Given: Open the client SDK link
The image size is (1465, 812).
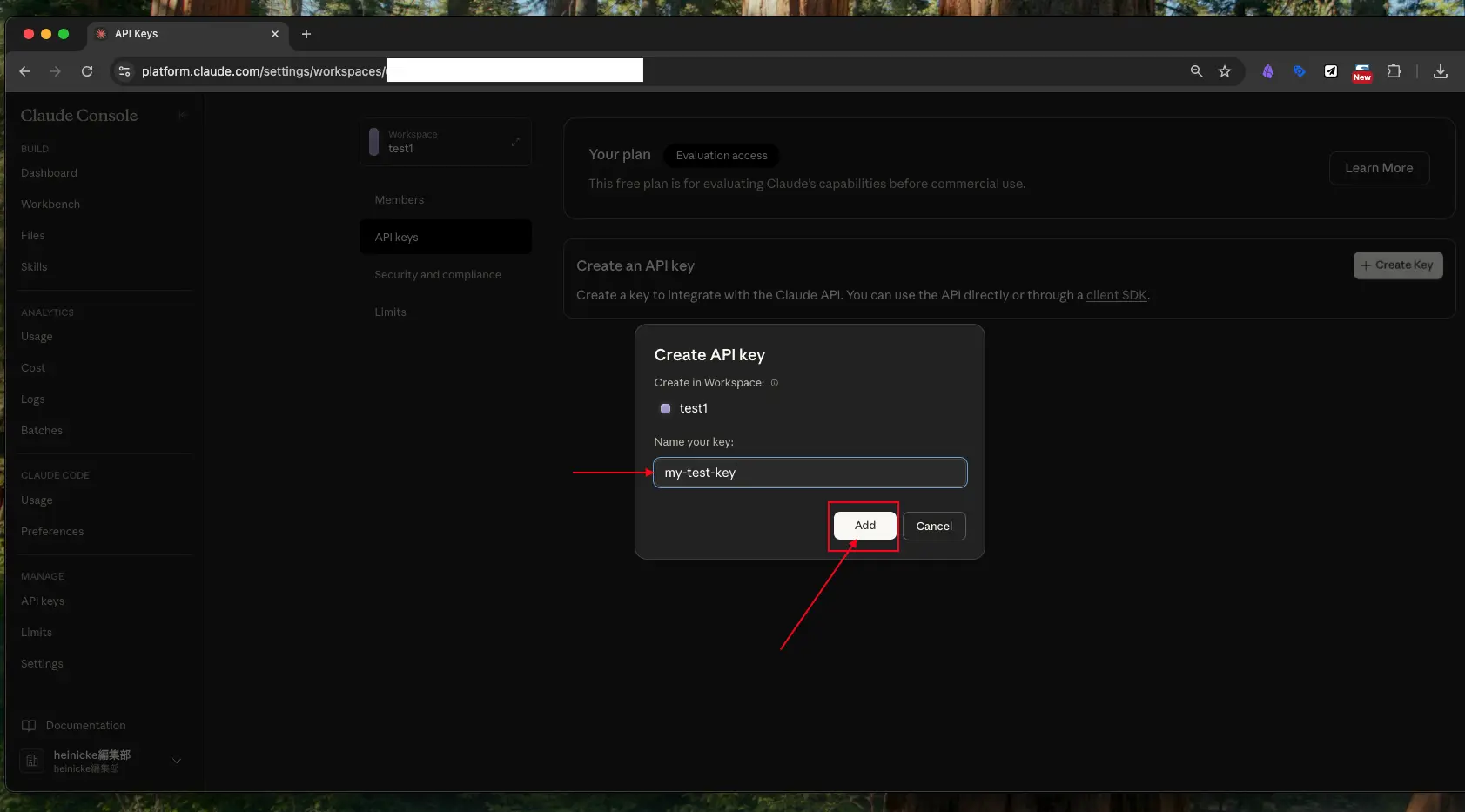Looking at the screenshot, I should (x=1116, y=295).
